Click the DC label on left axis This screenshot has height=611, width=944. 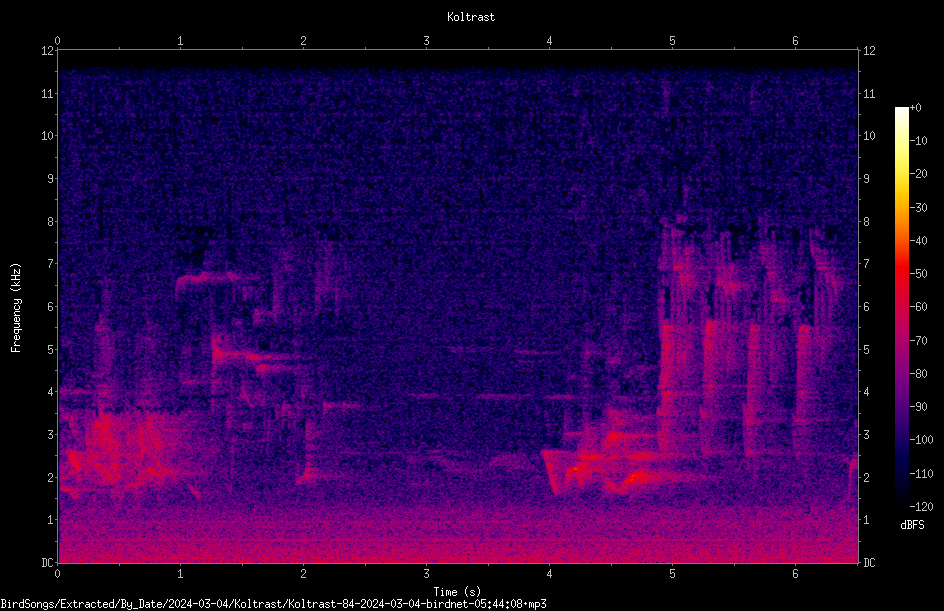click(x=48, y=562)
